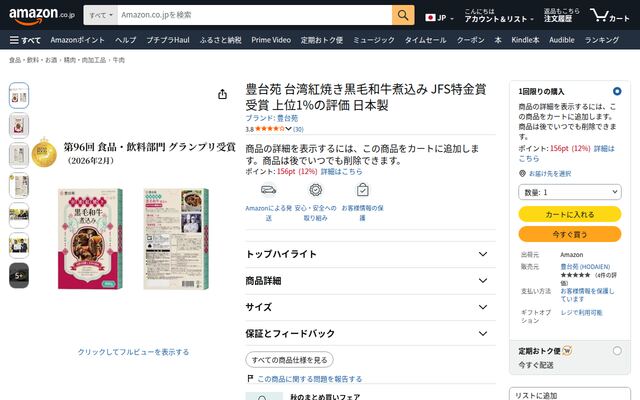Viewport: 640px width, 400px height.
Task: Click the お客様情報の保護 bag icon
Action: (x=362, y=190)
